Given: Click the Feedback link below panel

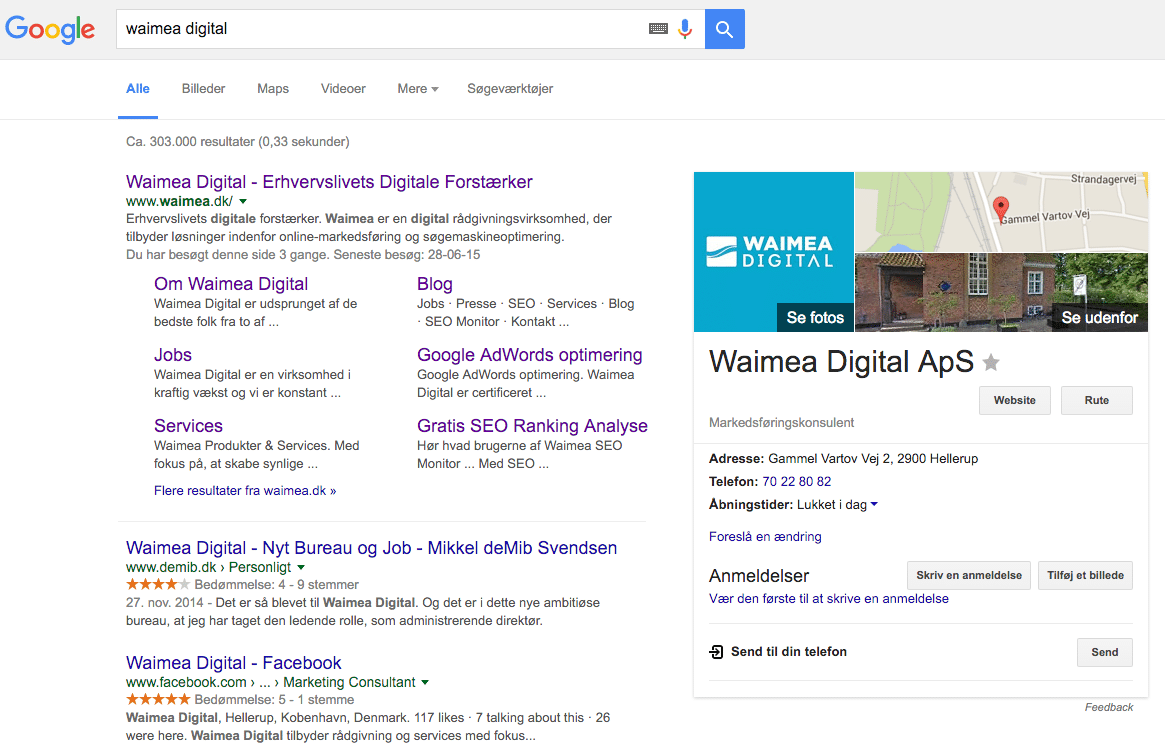Looking at the screenshot, I should point(1109,707).
